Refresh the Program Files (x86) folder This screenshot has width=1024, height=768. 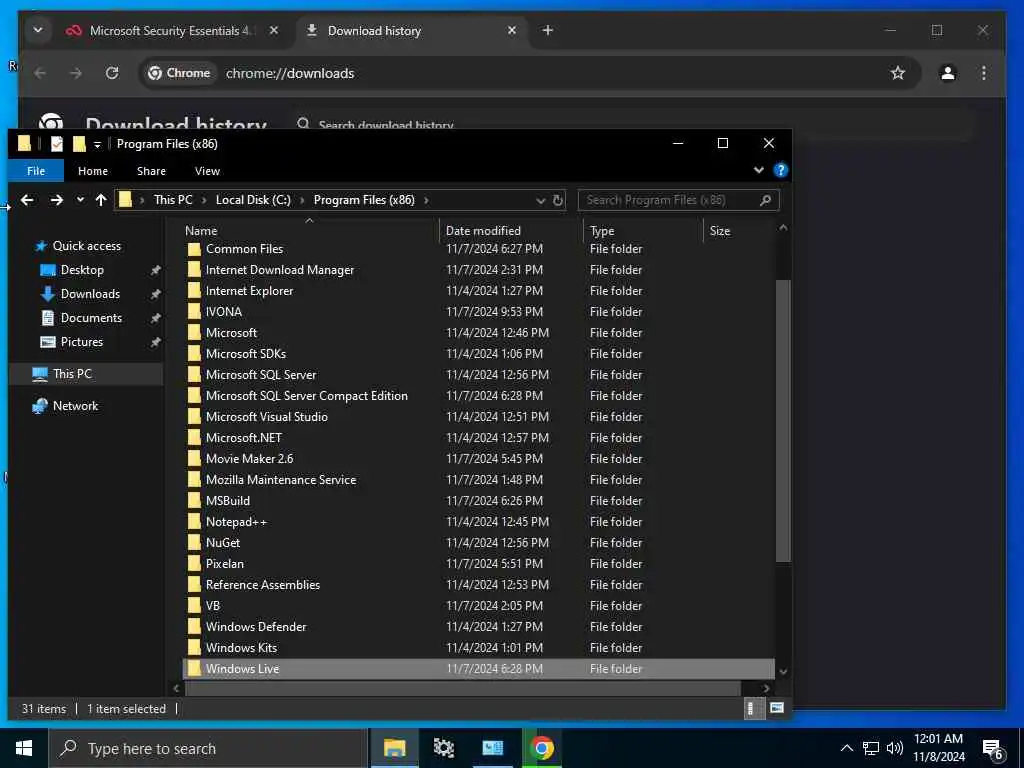[558, 200]
